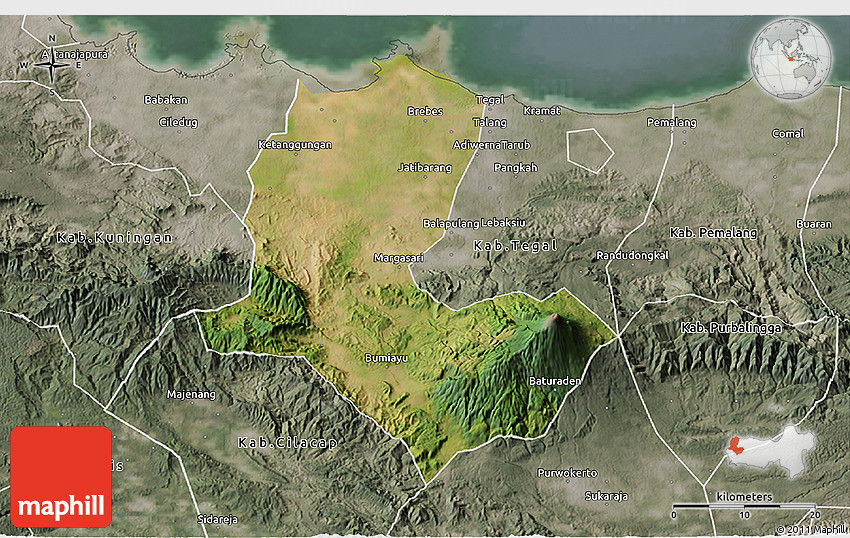This screenshot has height=538, width=850.
Task: Click the volcano peak above Baturaden
Action: tap(552, 319)
